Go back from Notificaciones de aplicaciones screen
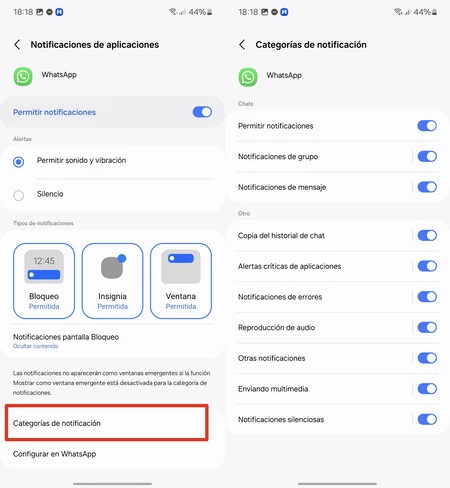 coord(17,45)
